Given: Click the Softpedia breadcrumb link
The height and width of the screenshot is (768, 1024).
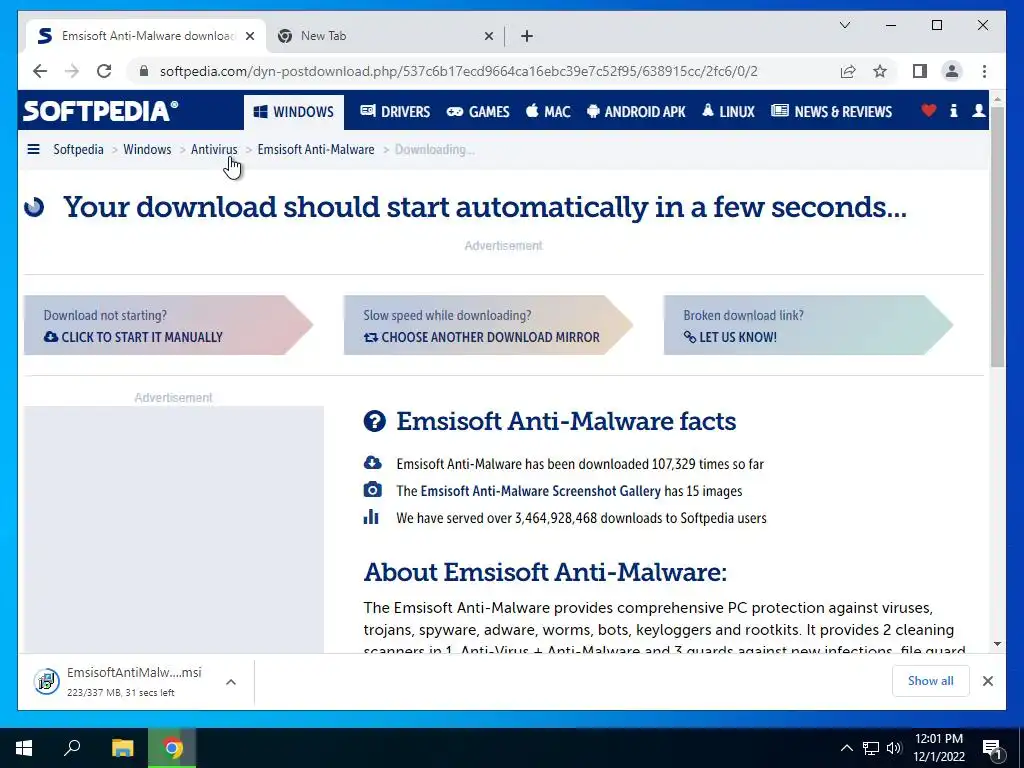Looking at the screenshot, I should point(78,150).
